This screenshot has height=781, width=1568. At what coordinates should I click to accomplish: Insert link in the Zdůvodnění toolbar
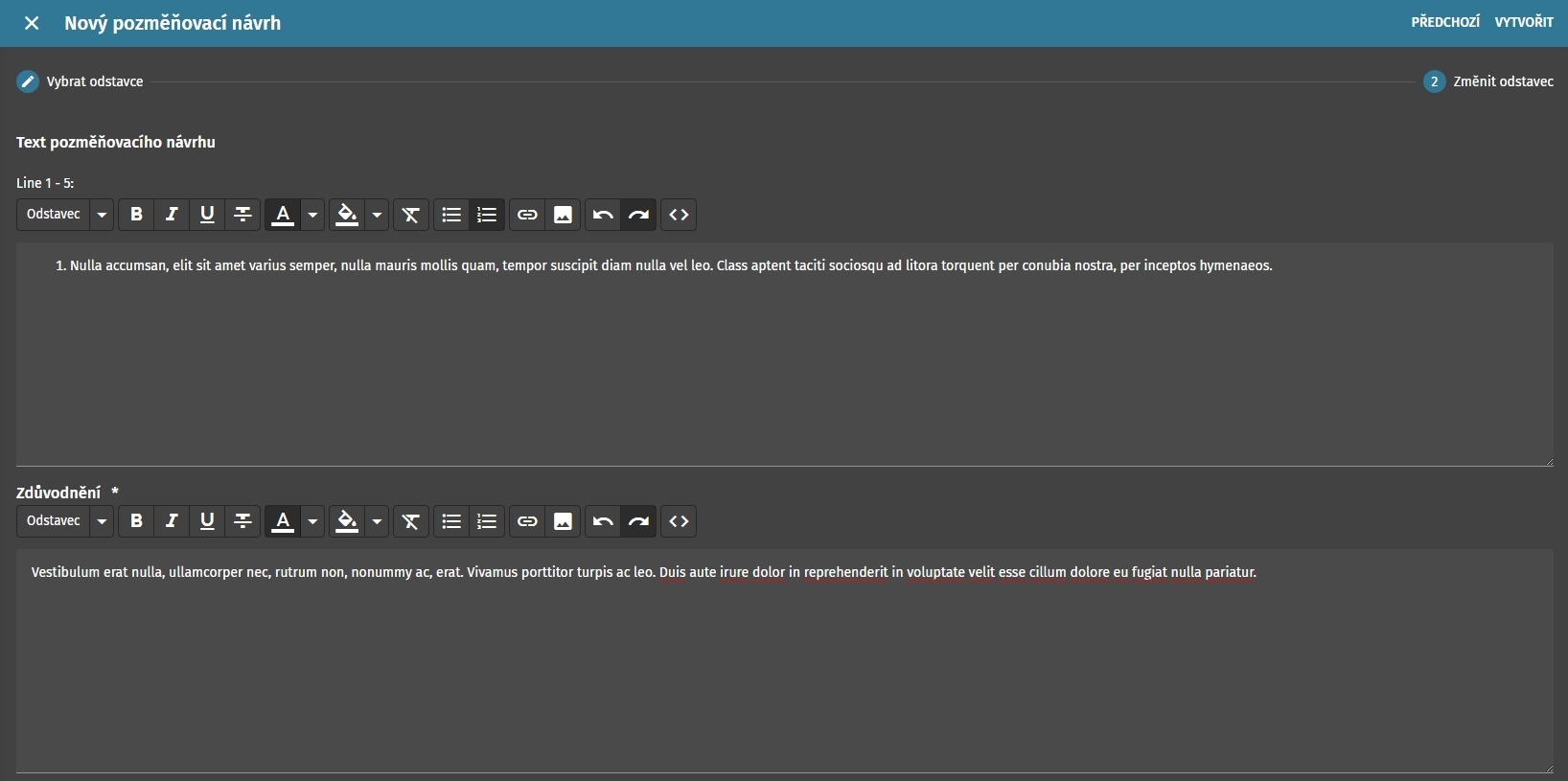coord(527,521)
